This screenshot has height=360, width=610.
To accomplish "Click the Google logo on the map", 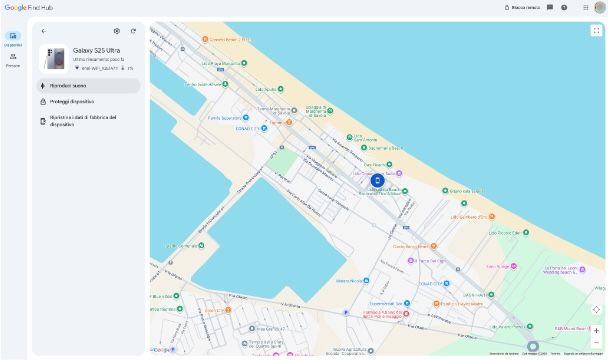I will [160, 349].
